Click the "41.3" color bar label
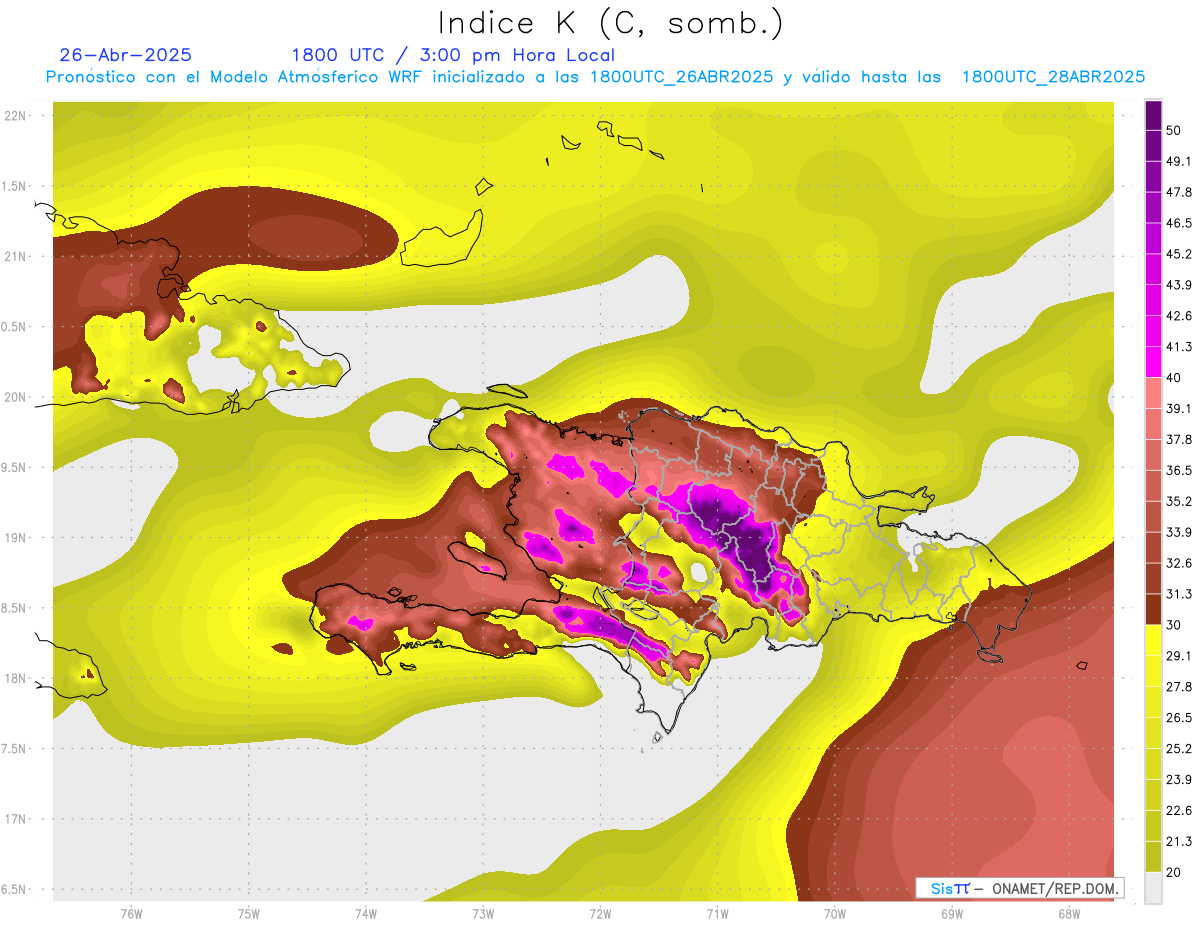This screenshot has height=927, width=1200. point(1179,347)
